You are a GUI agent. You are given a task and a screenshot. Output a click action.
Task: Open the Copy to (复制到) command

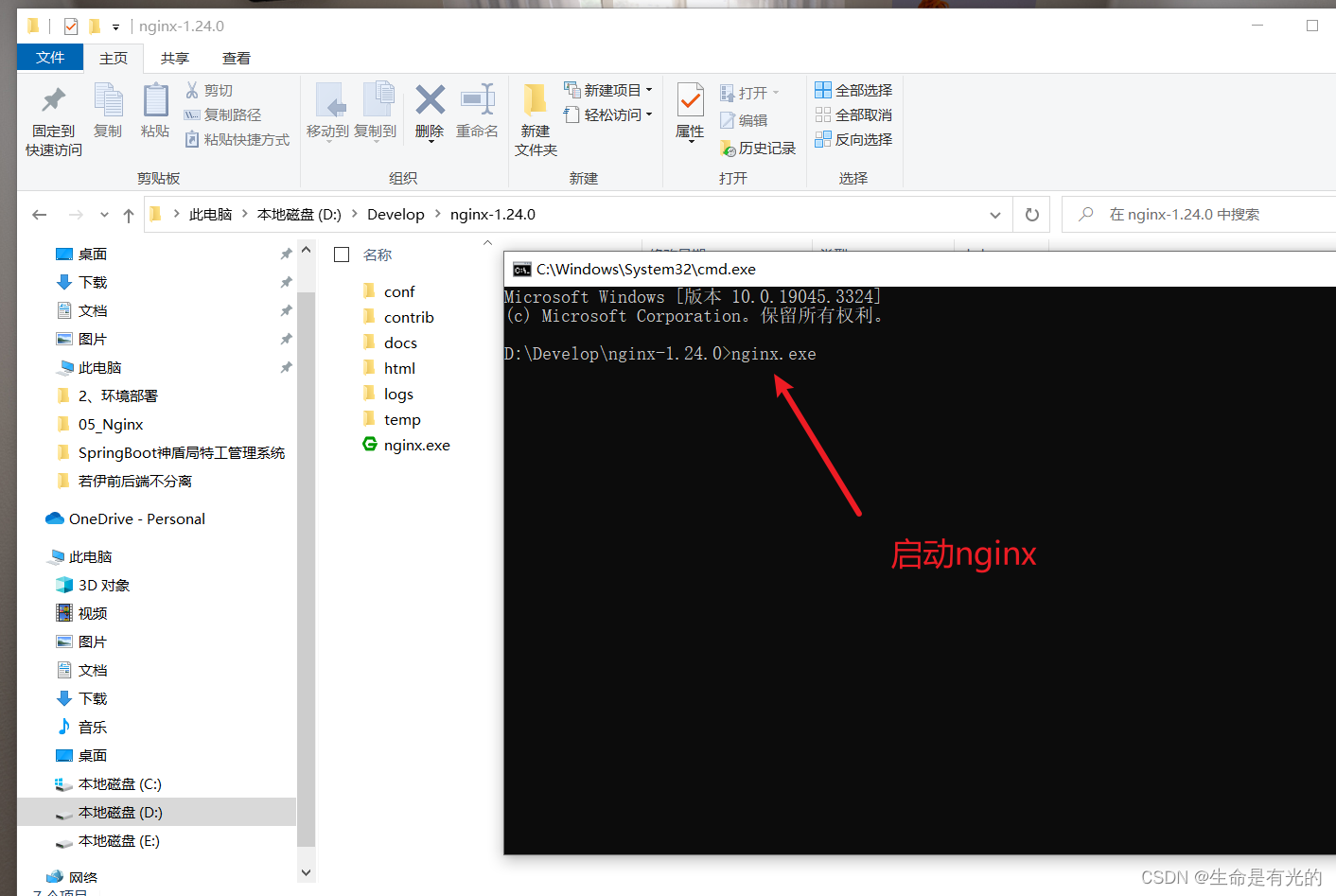click(x=376, y=112)
